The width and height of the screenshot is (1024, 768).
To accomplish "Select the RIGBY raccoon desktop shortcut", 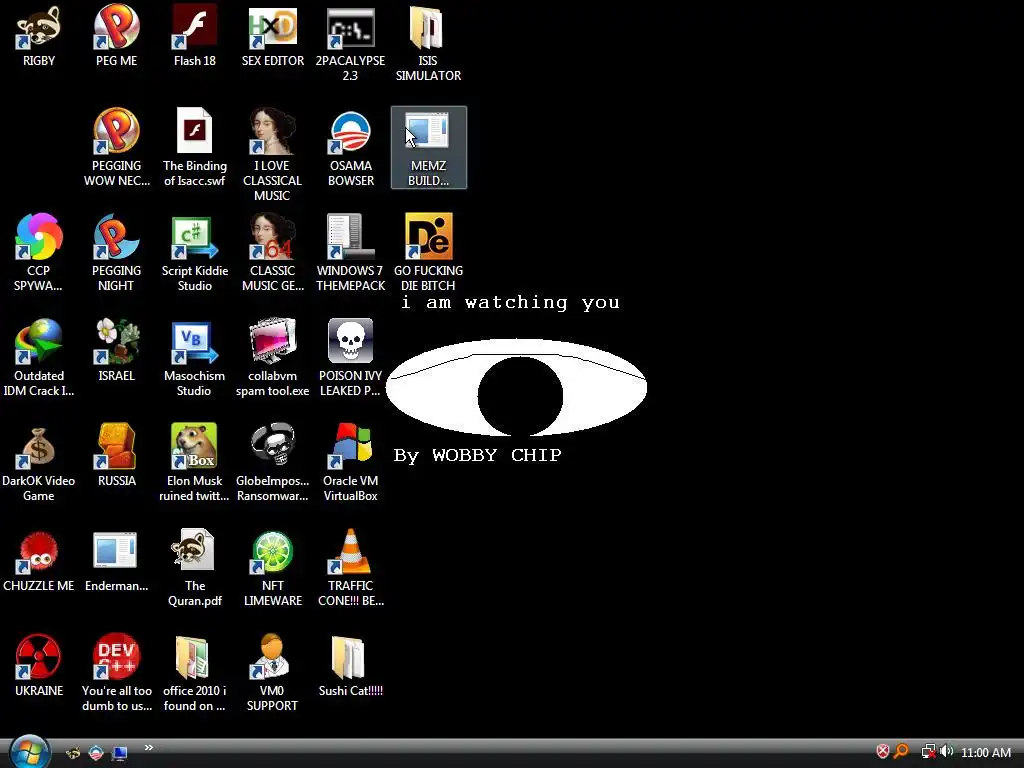I will (39, 37).
